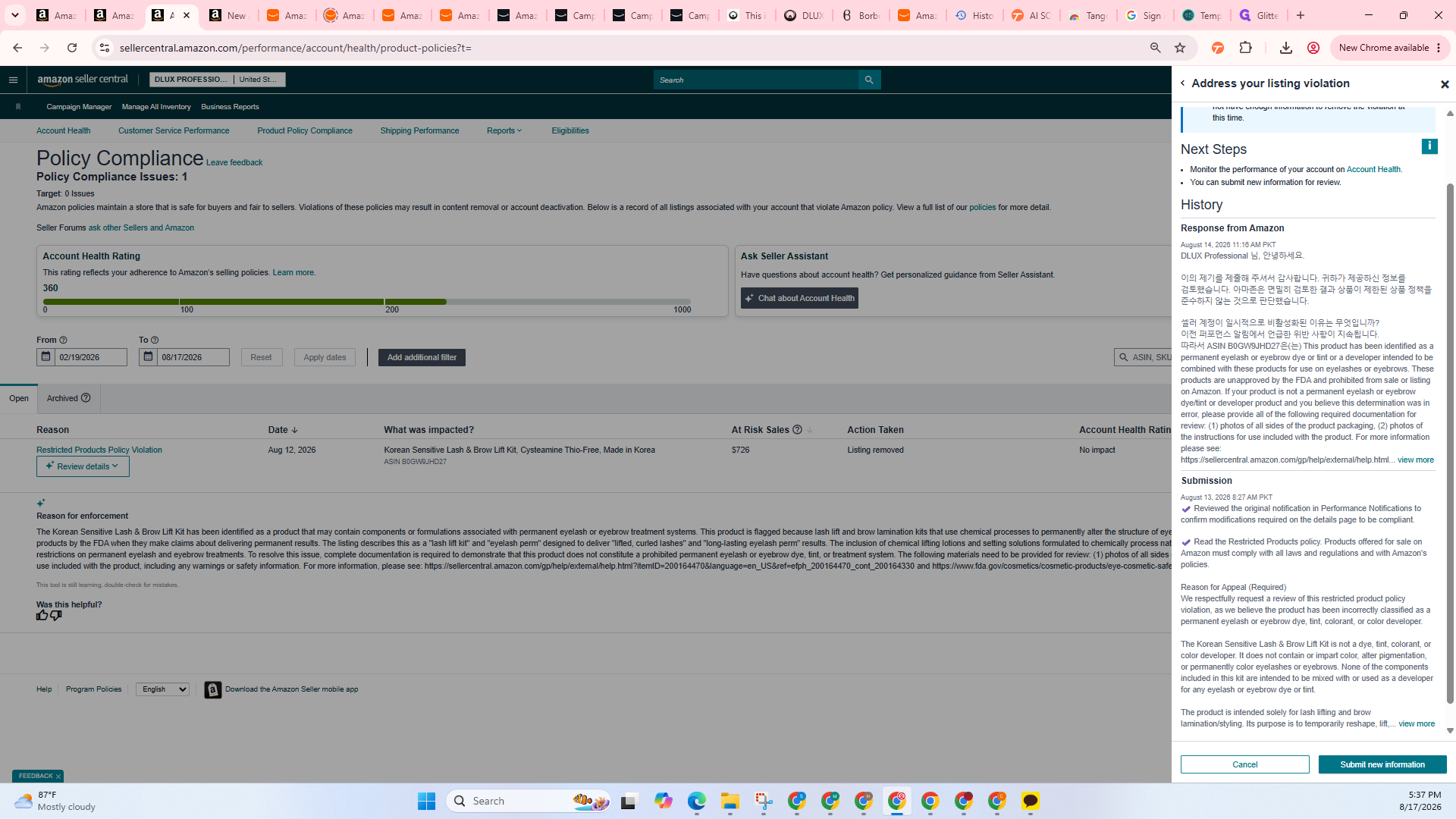The image size is (1456, 819).
Task: Click the Account Health link in Next Steps
Action: pos(1373,170)
